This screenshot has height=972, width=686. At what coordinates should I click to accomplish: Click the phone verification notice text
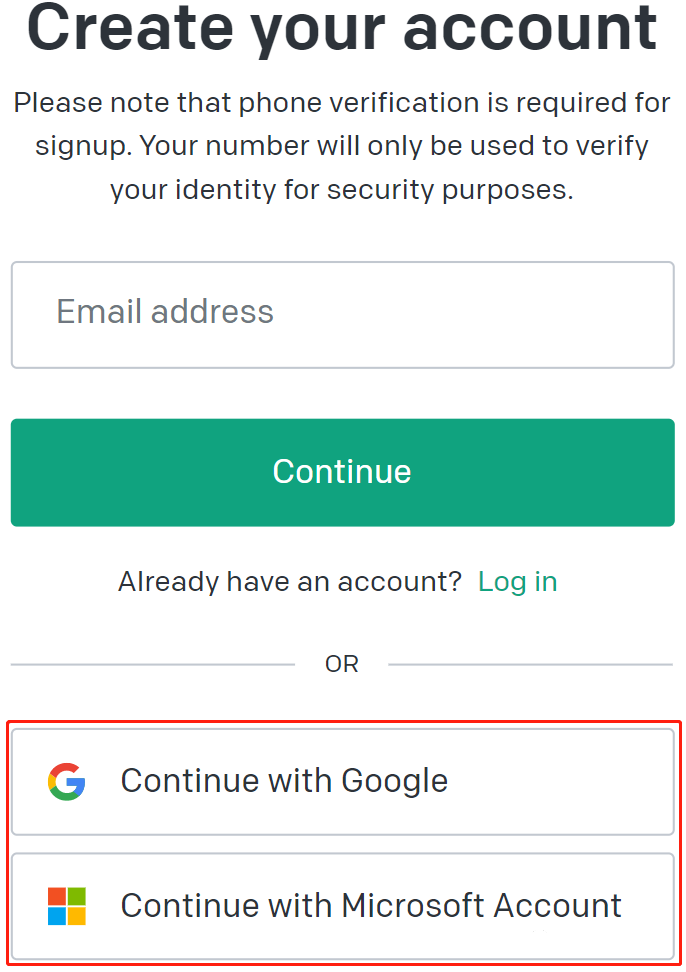click(x=342, y=145)
